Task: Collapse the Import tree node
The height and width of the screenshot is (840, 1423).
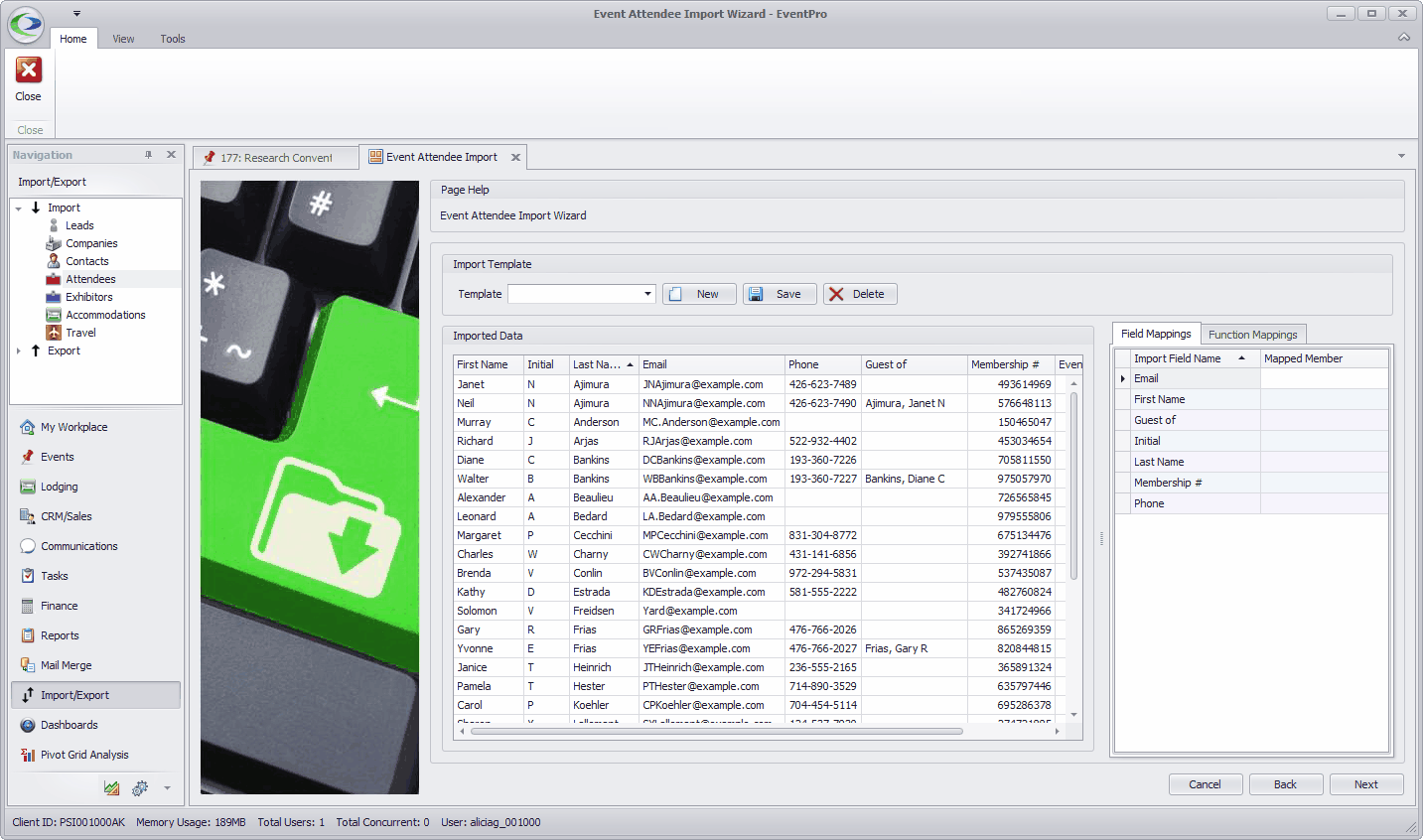Action: [18, 209]
